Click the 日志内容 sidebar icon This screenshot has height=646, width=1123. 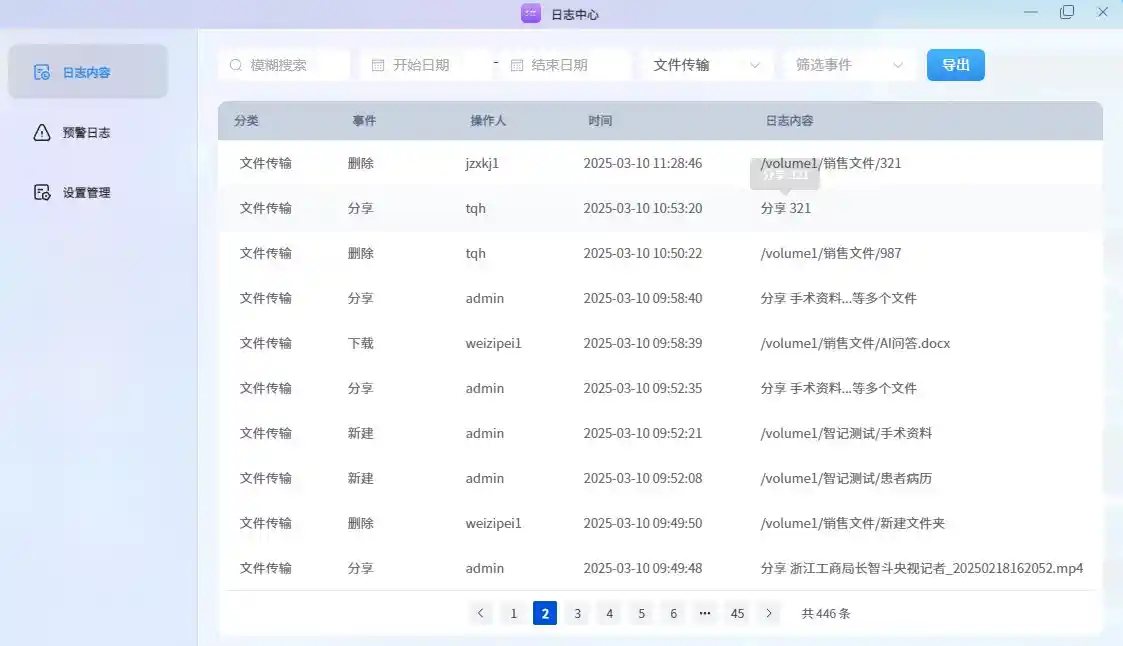(x=42, y=72)
